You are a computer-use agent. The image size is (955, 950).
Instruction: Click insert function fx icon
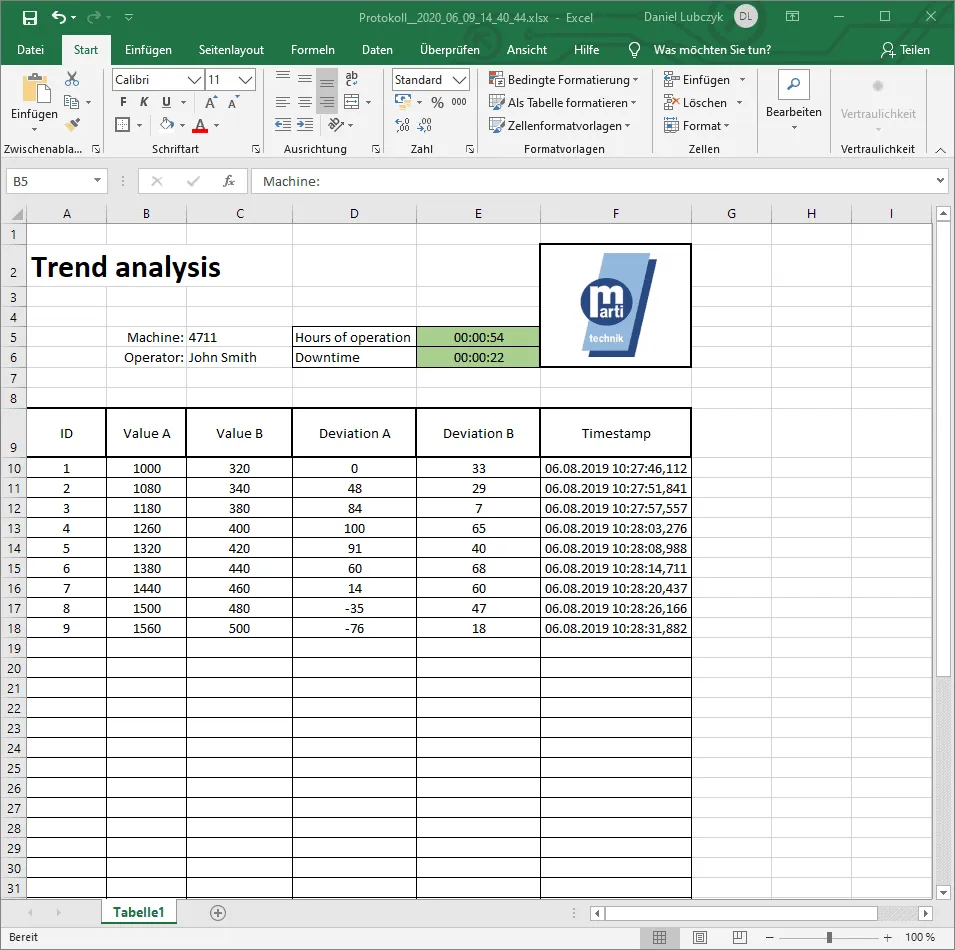point(229,181)
